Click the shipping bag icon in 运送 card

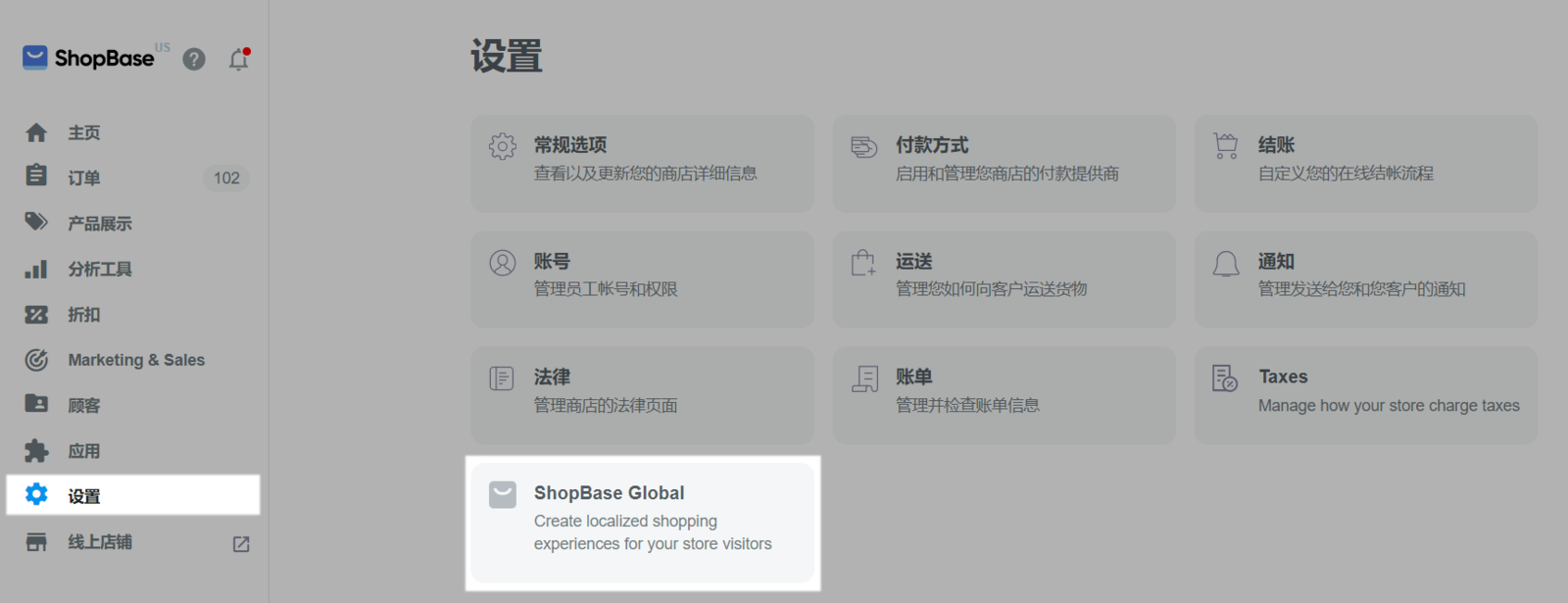[863, 263]
